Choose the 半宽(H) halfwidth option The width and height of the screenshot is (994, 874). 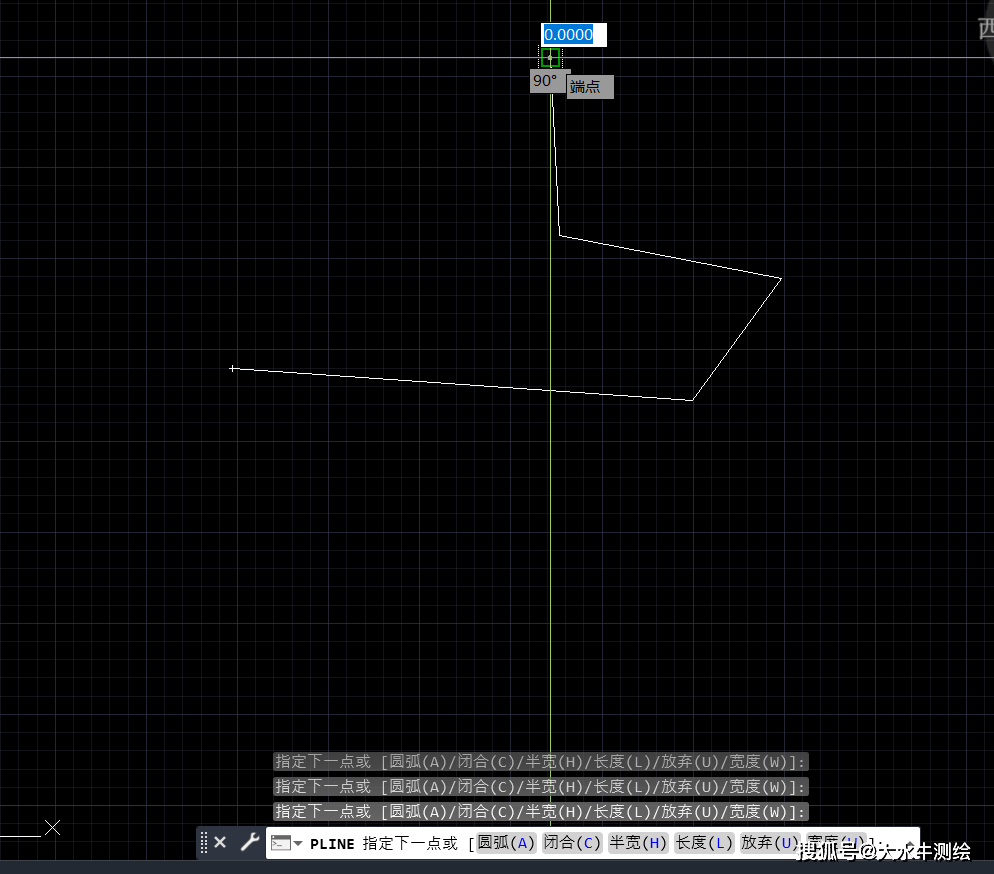pos(638,843)
